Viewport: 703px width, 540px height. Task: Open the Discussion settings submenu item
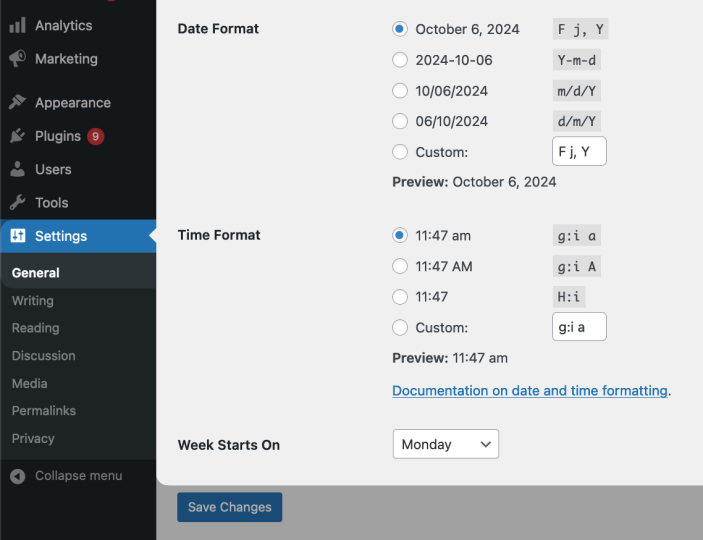pyautogui.click(x=44, y=356)
